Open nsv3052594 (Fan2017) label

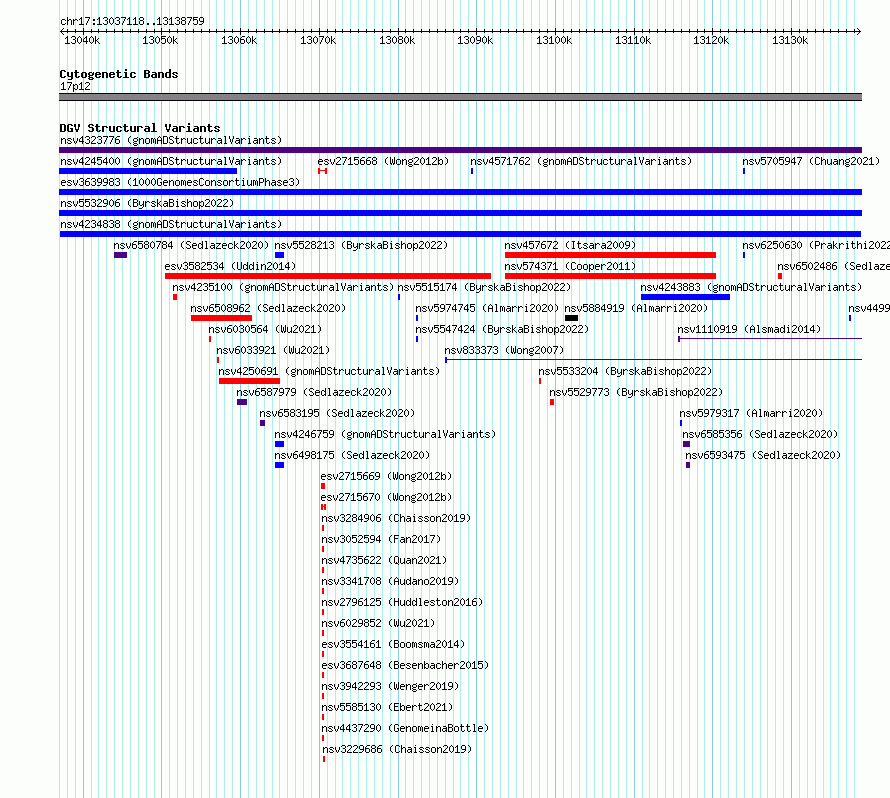381,539
